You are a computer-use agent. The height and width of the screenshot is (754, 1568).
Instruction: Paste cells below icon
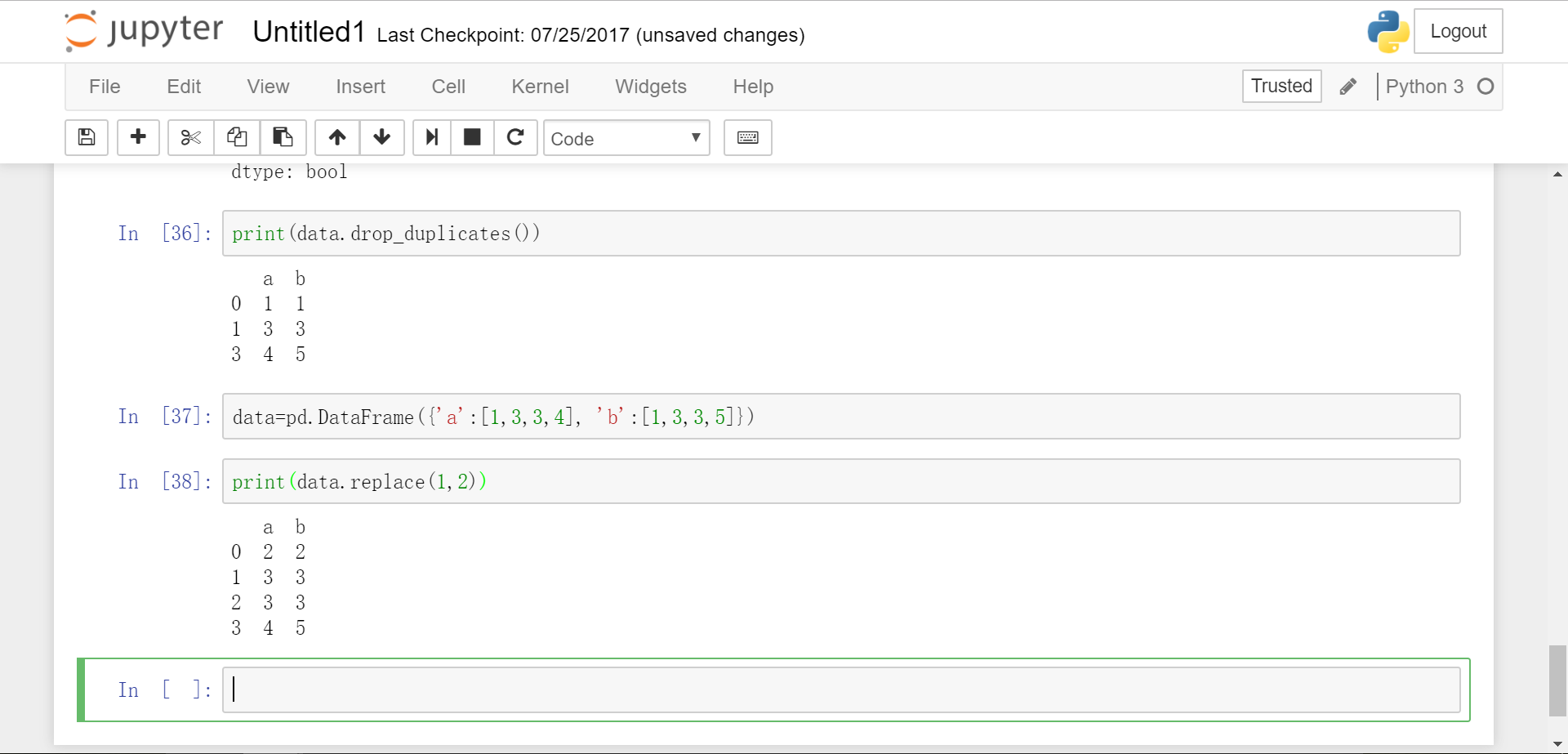click(283, 137)
